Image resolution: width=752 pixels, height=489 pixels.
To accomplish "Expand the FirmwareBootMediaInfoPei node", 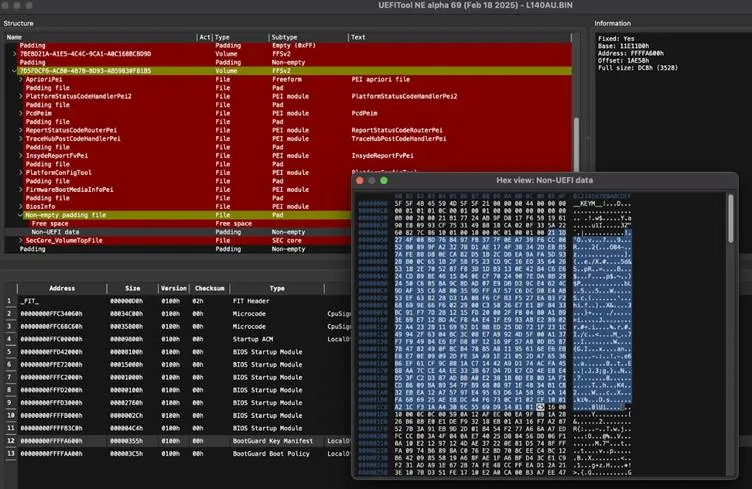I will click(21, 190).
